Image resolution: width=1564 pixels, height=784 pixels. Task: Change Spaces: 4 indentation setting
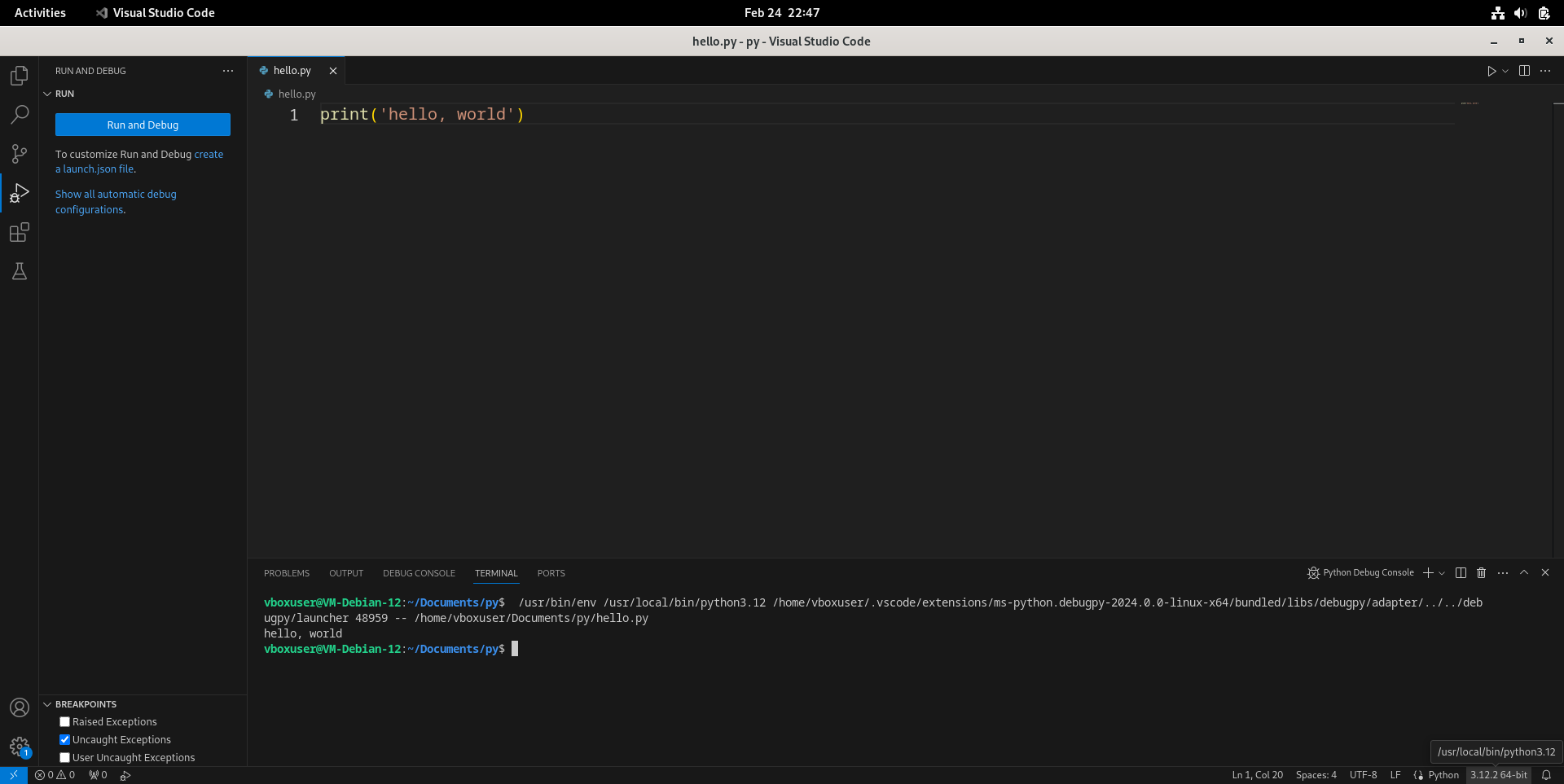[1316, 775]
